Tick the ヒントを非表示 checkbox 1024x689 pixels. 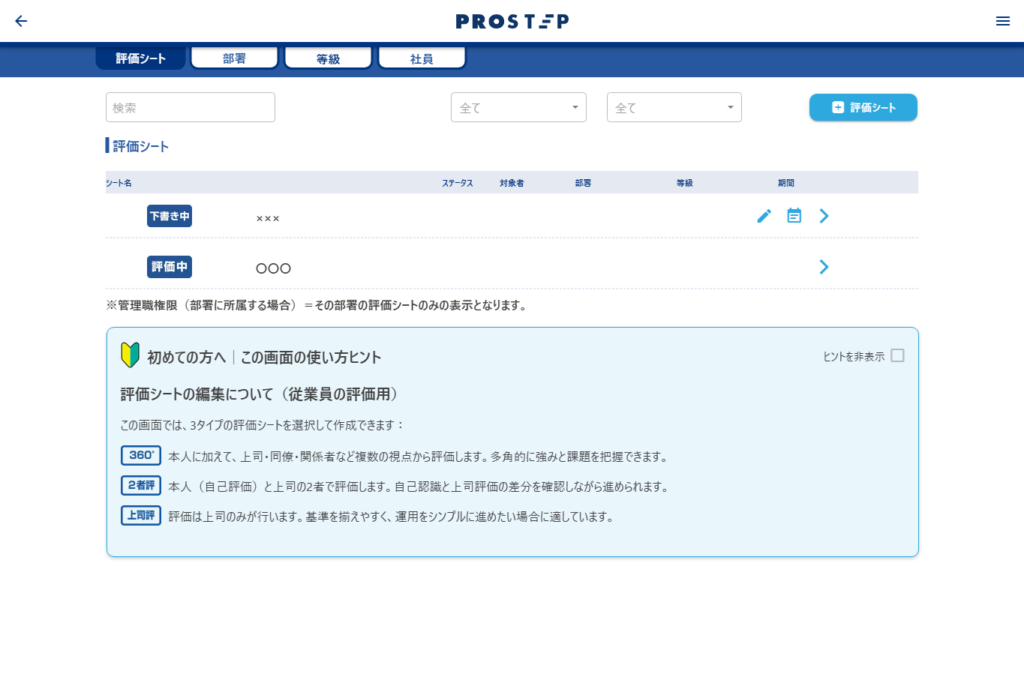click(x=897, y=356)
